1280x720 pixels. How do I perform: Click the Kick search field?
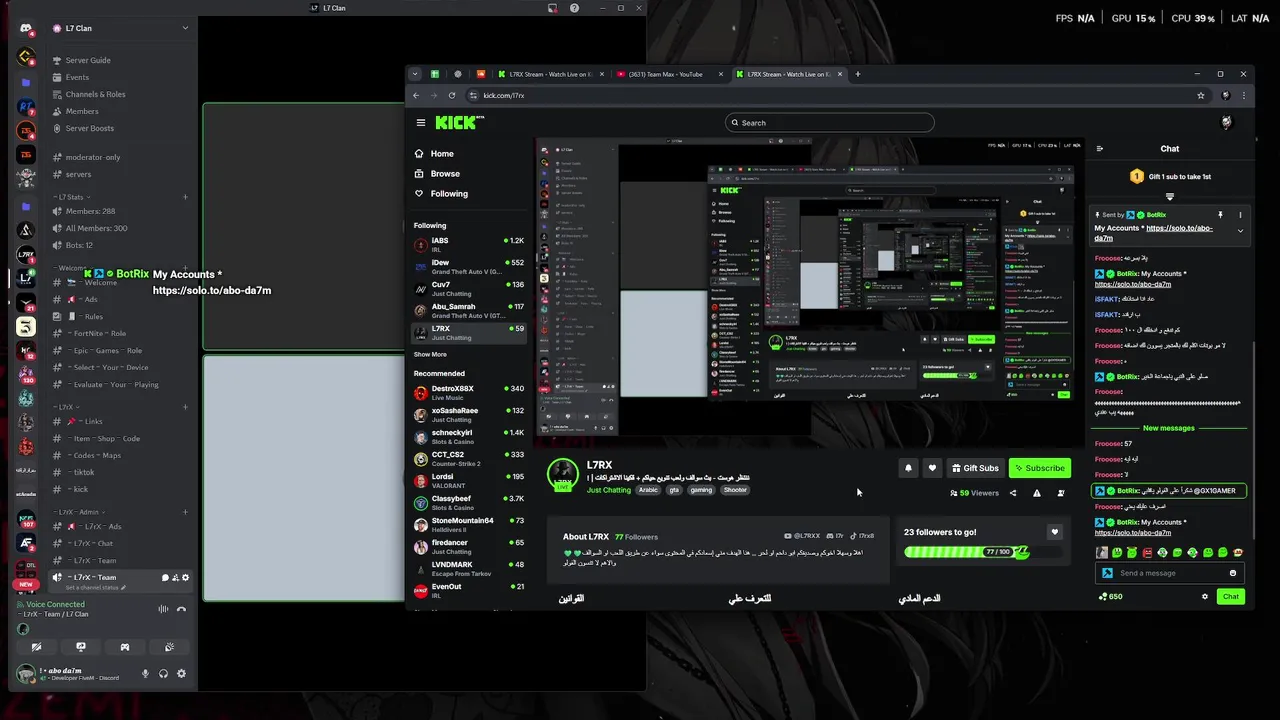[x=830, y=123]
